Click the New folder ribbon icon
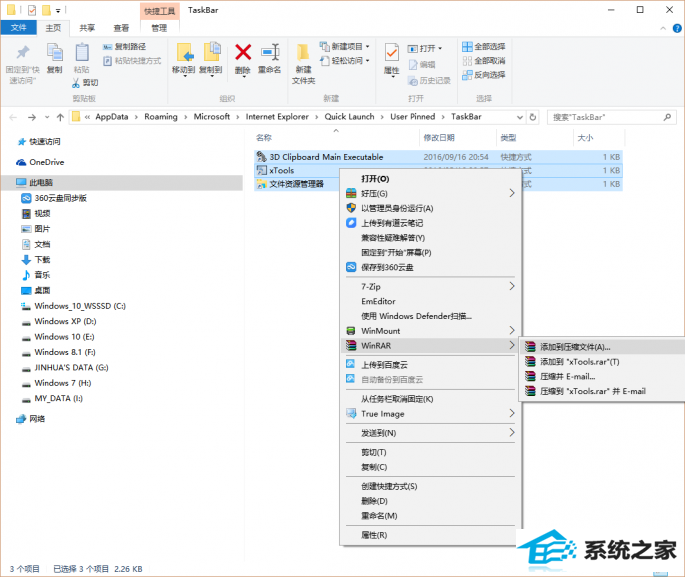The image size is (685, 577). [303, 53]
